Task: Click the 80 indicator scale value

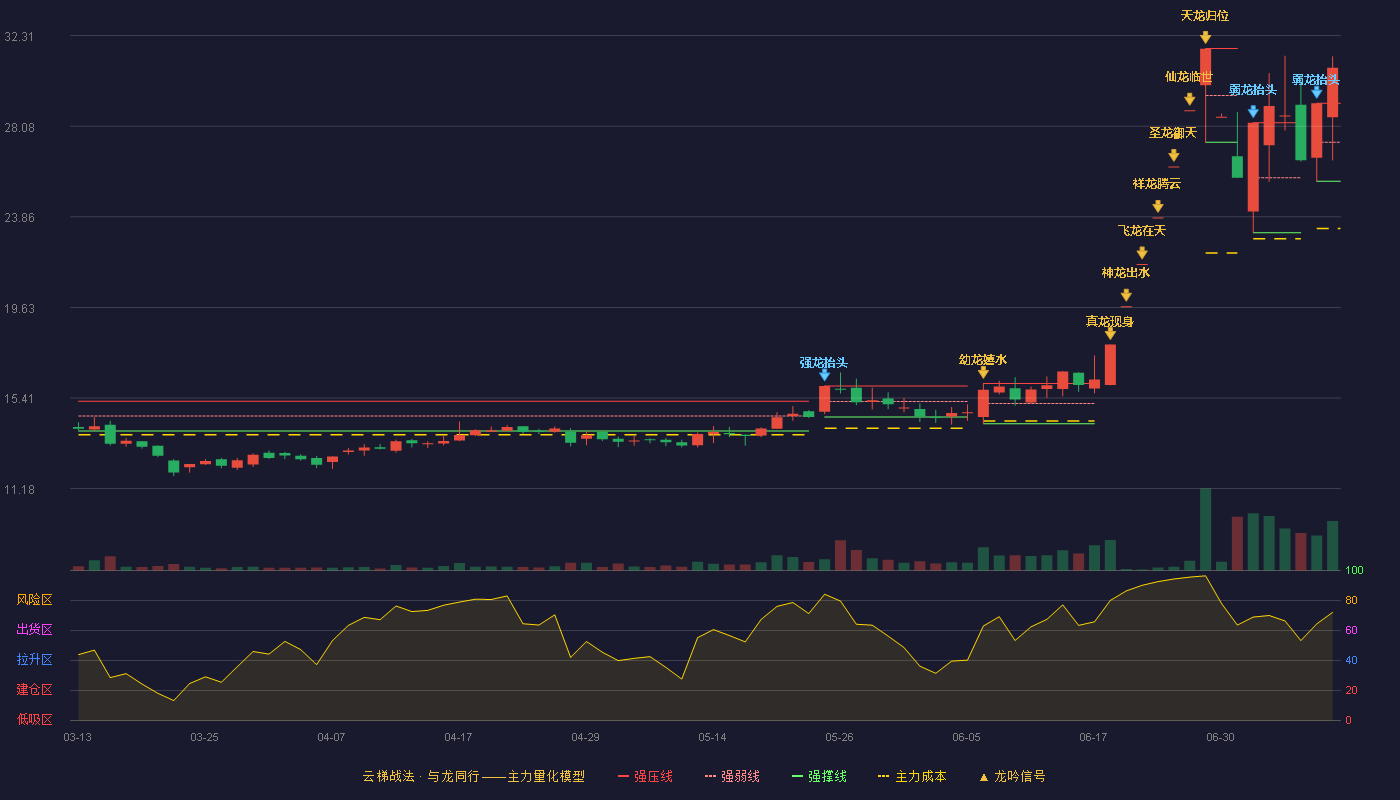Action: click(x=1351, y=600)
